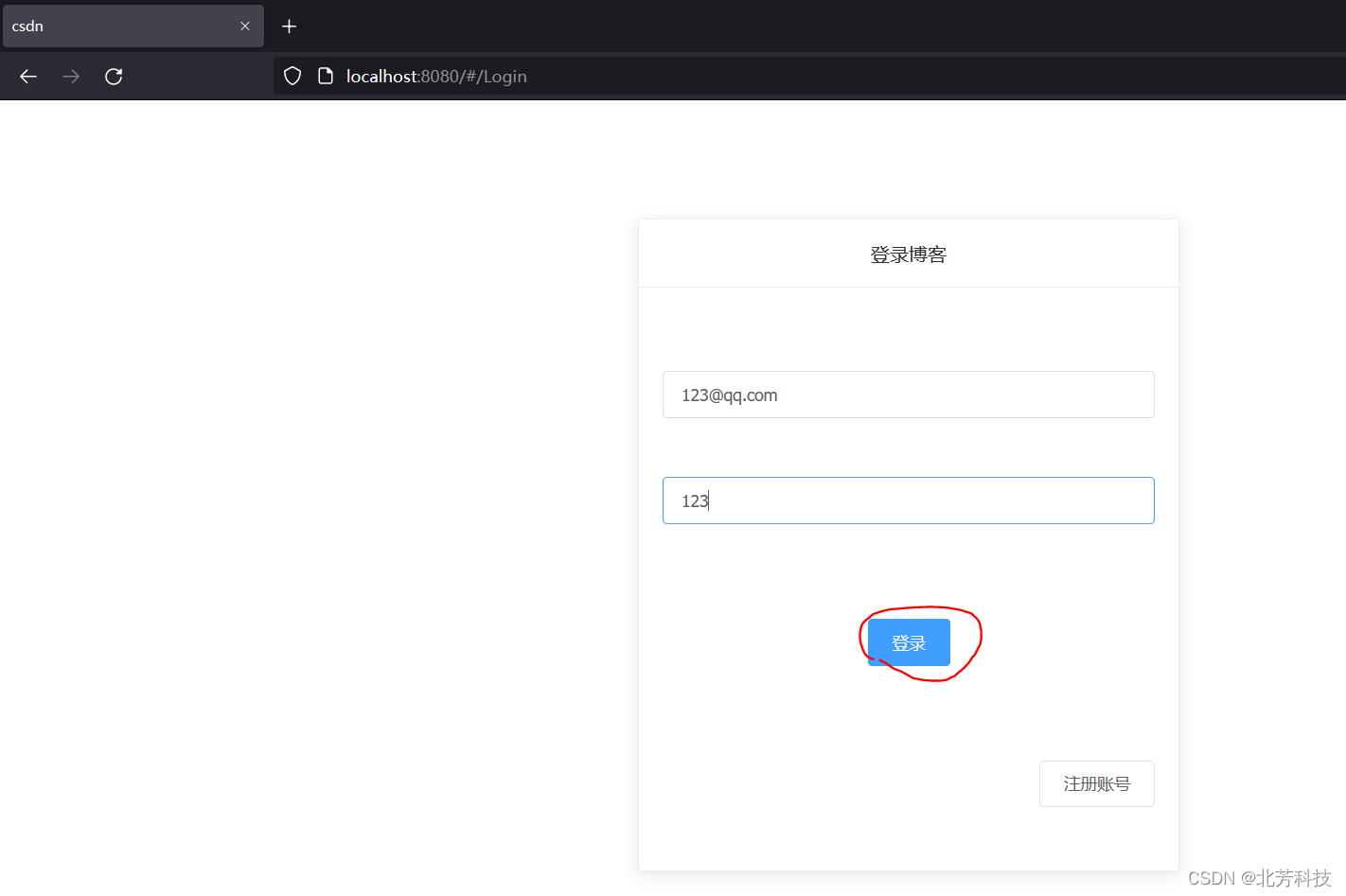Close the csdn tab
This screenshot has width=1346, height=896.
[245, 26]
